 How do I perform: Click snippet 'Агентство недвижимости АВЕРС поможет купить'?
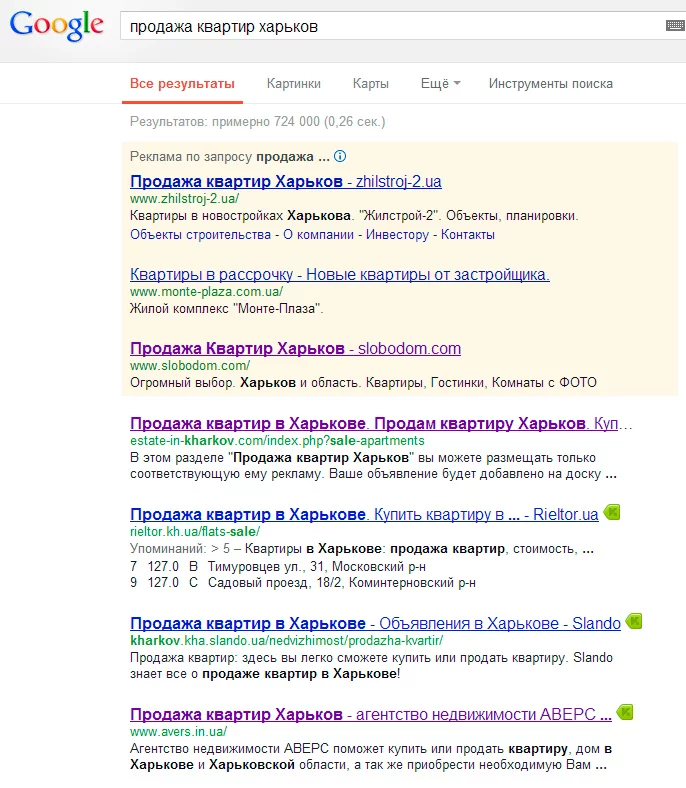[x=371, y=756]
